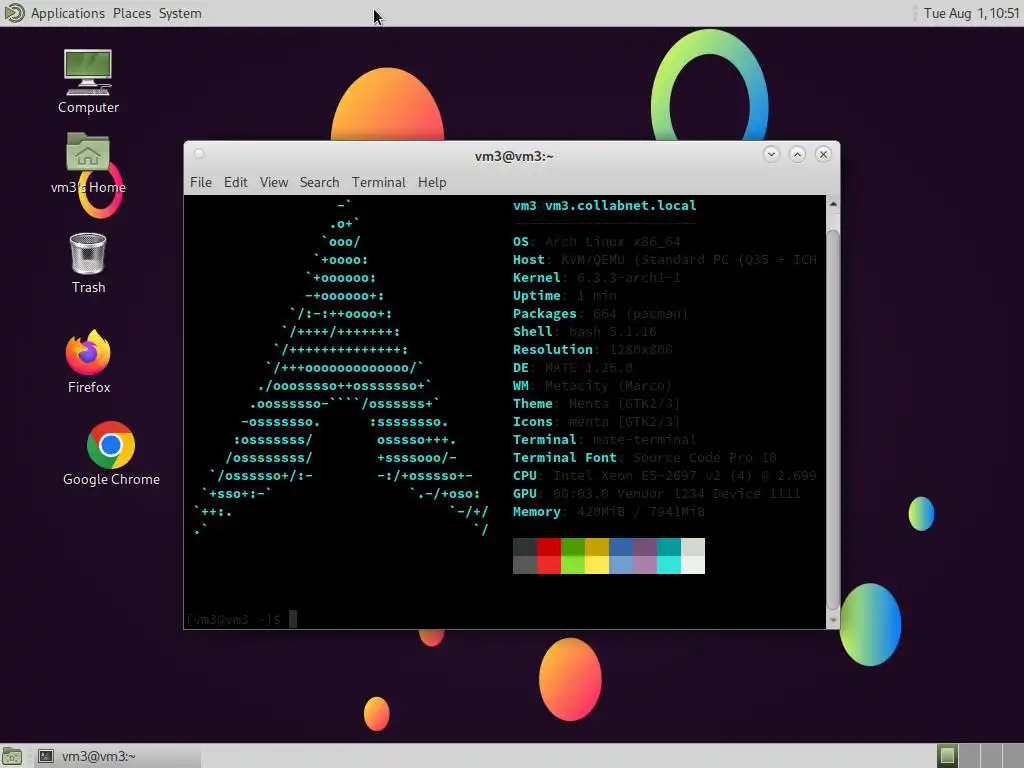Screen dimensions: 1024x768
Task: Select the Trash icon on desktop
Action: click(88, 253)
